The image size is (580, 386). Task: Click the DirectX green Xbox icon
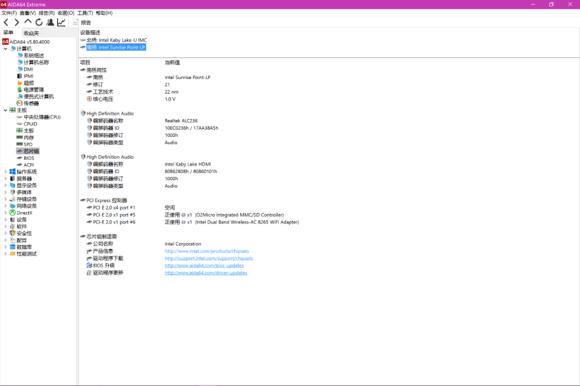pyautogui.click(x=13, y=213)
